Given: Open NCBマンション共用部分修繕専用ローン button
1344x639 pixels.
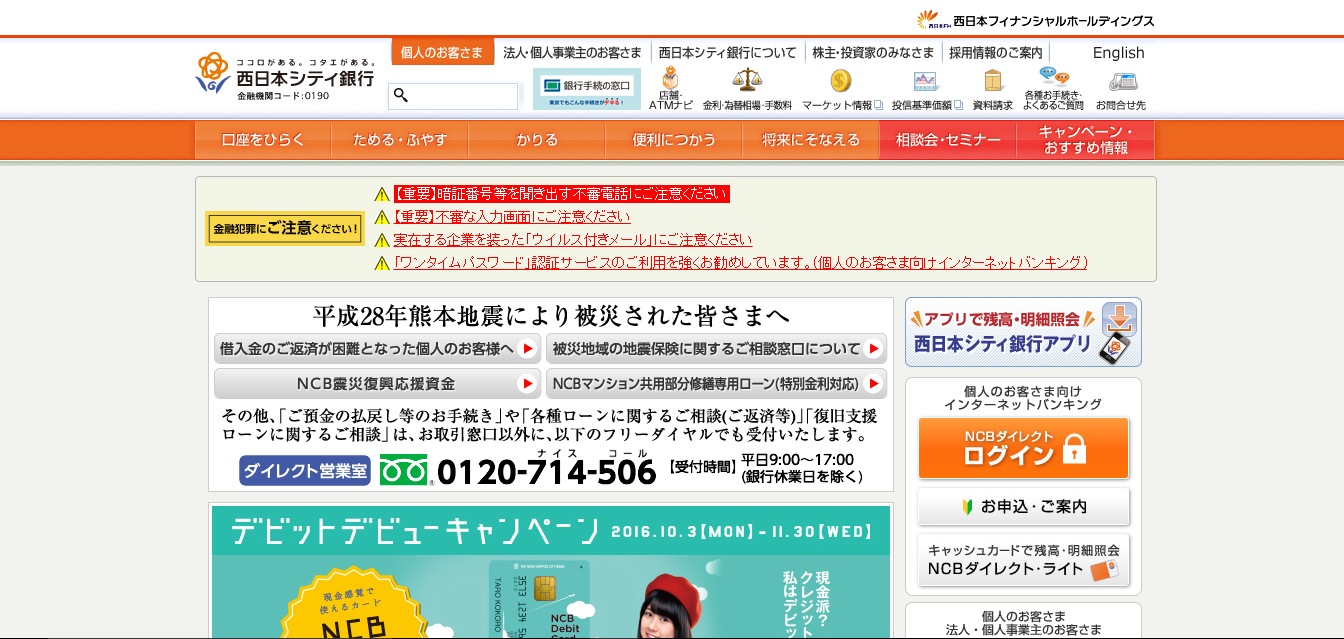Looking at the screenshot, I should pos(716,383).
